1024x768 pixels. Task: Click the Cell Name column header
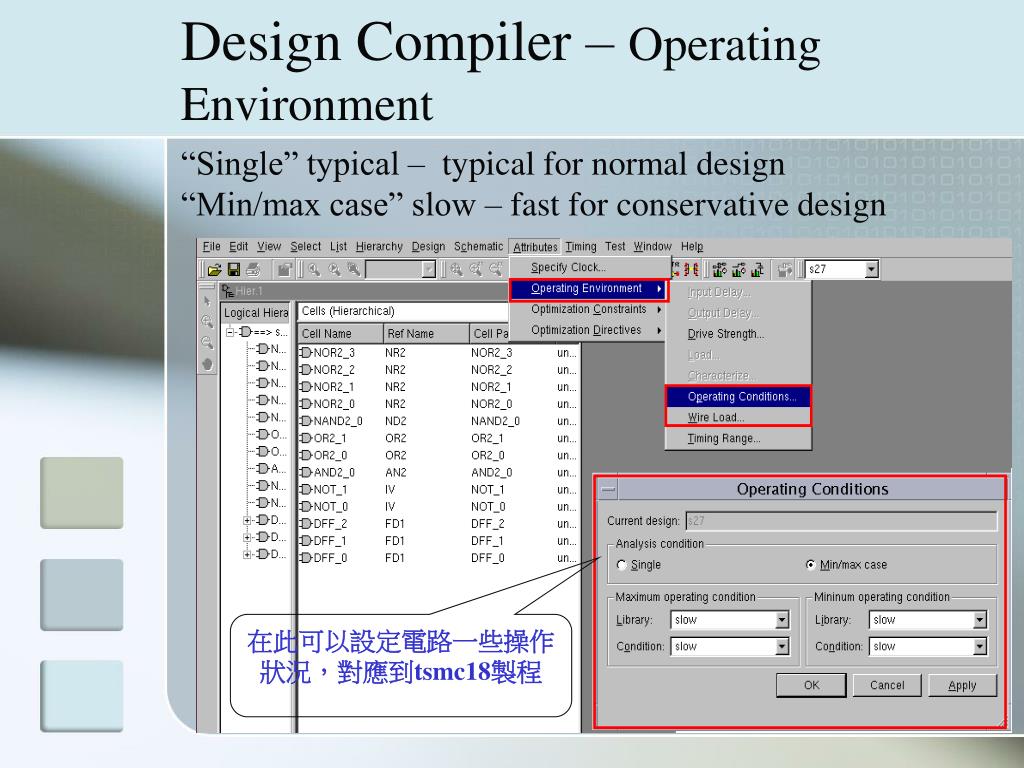coord(340,334)
